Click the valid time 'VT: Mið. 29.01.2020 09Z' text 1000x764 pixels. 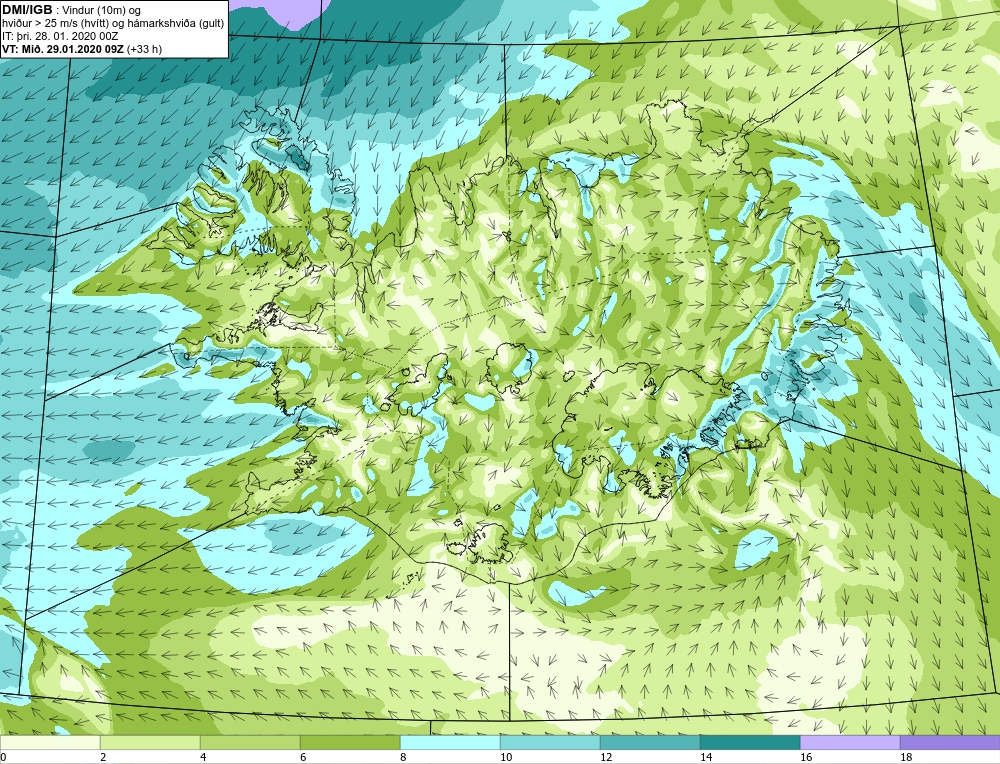(63, 49)
